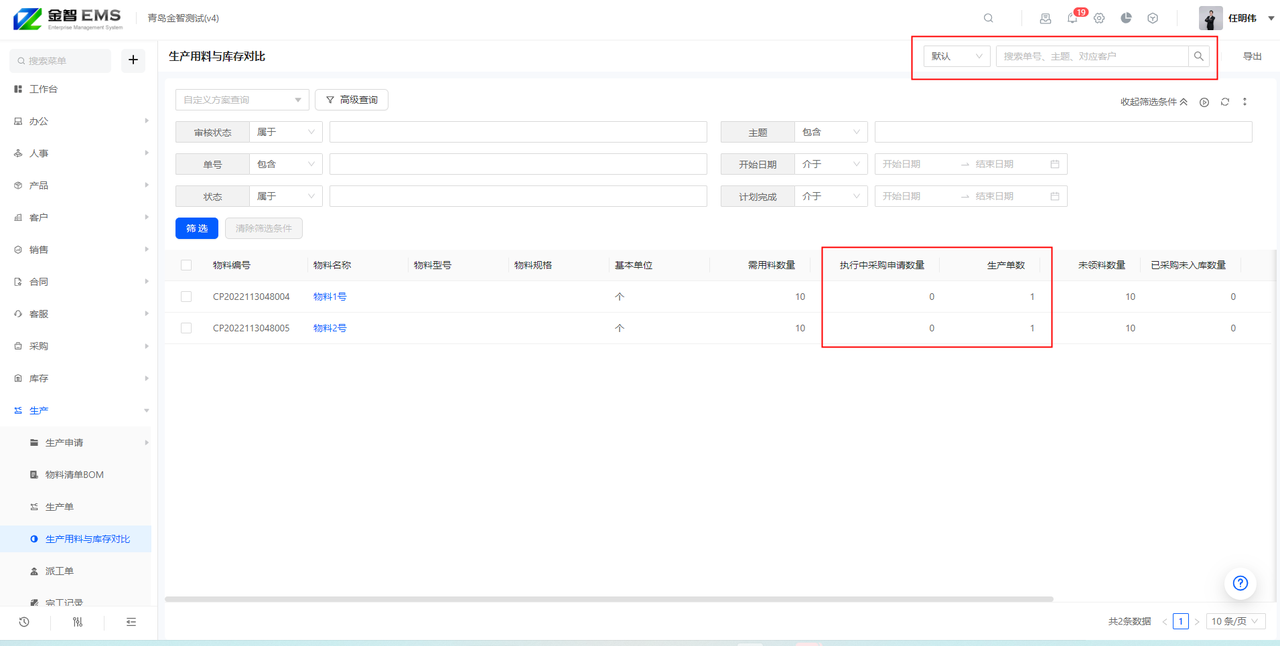Click the 主题 filter text input
1280x646 pixels.
pos(1063,132)
